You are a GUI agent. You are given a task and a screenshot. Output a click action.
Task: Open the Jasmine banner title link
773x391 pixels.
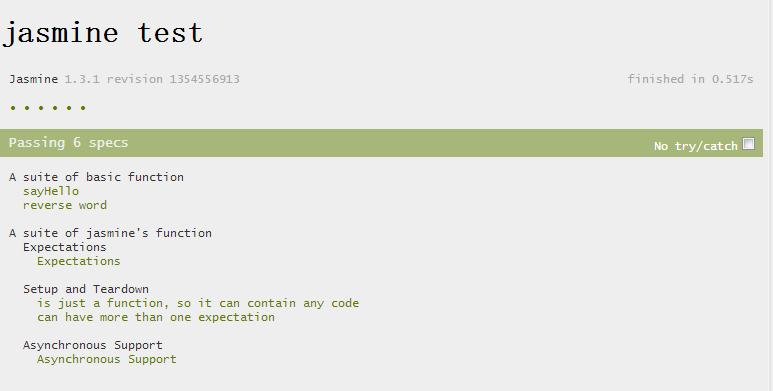[34, 79]
